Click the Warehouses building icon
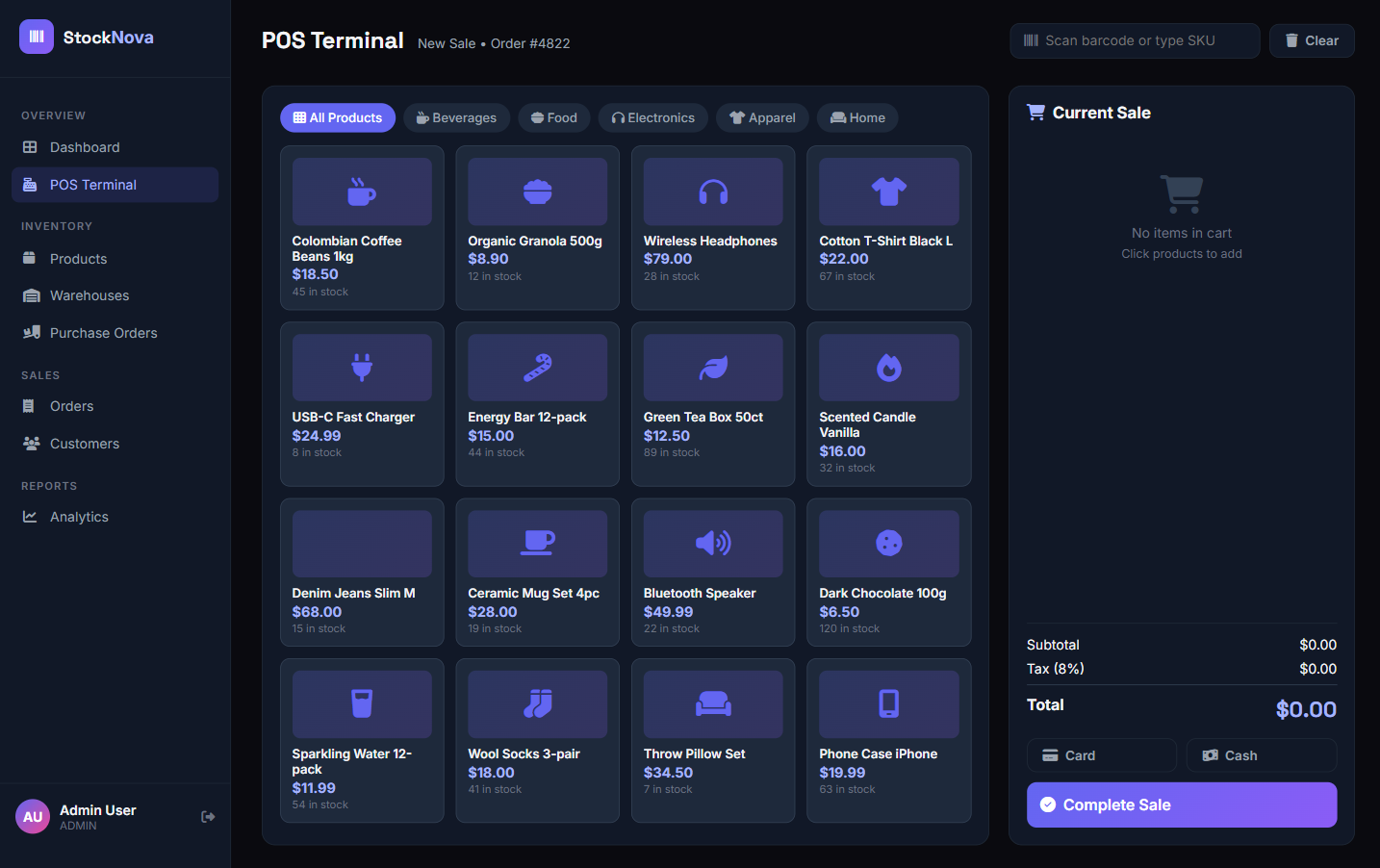 (31, 295)
